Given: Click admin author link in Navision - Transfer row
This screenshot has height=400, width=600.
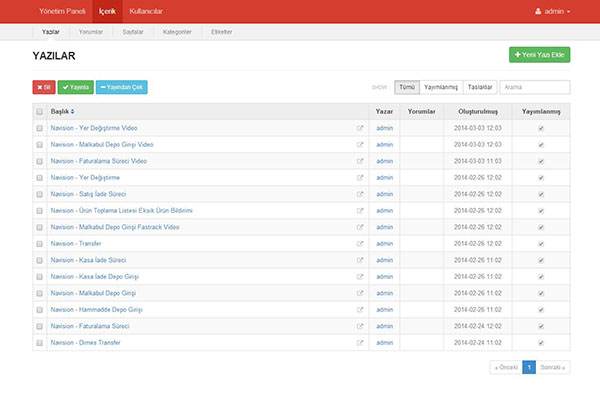Looking at the screenshot, I should click(385, 243).
